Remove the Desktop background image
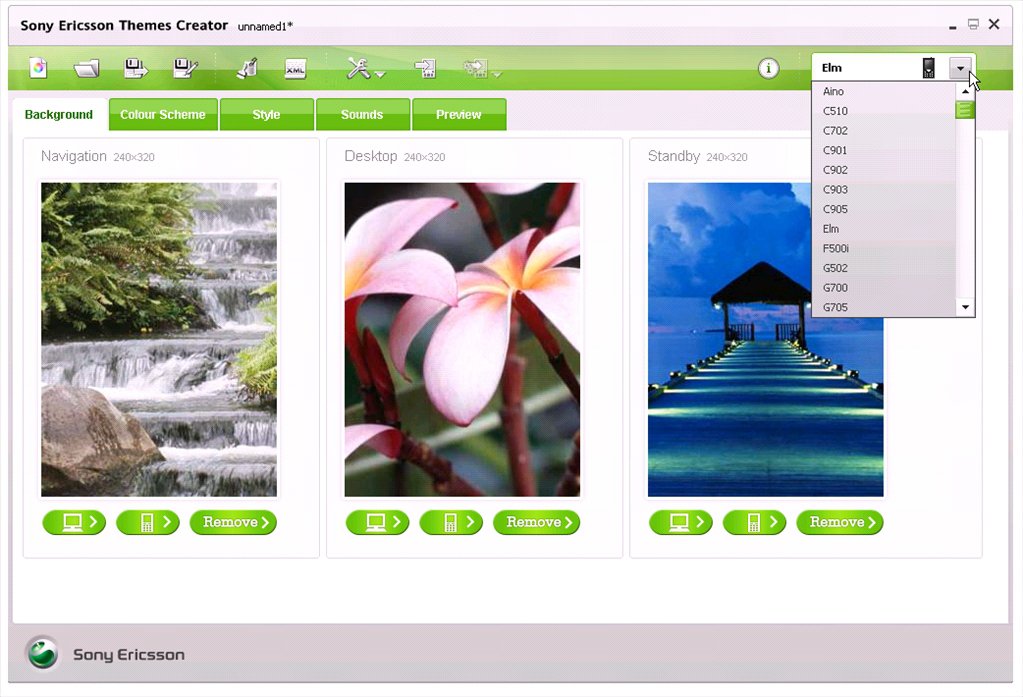 [x=537, y=522]
